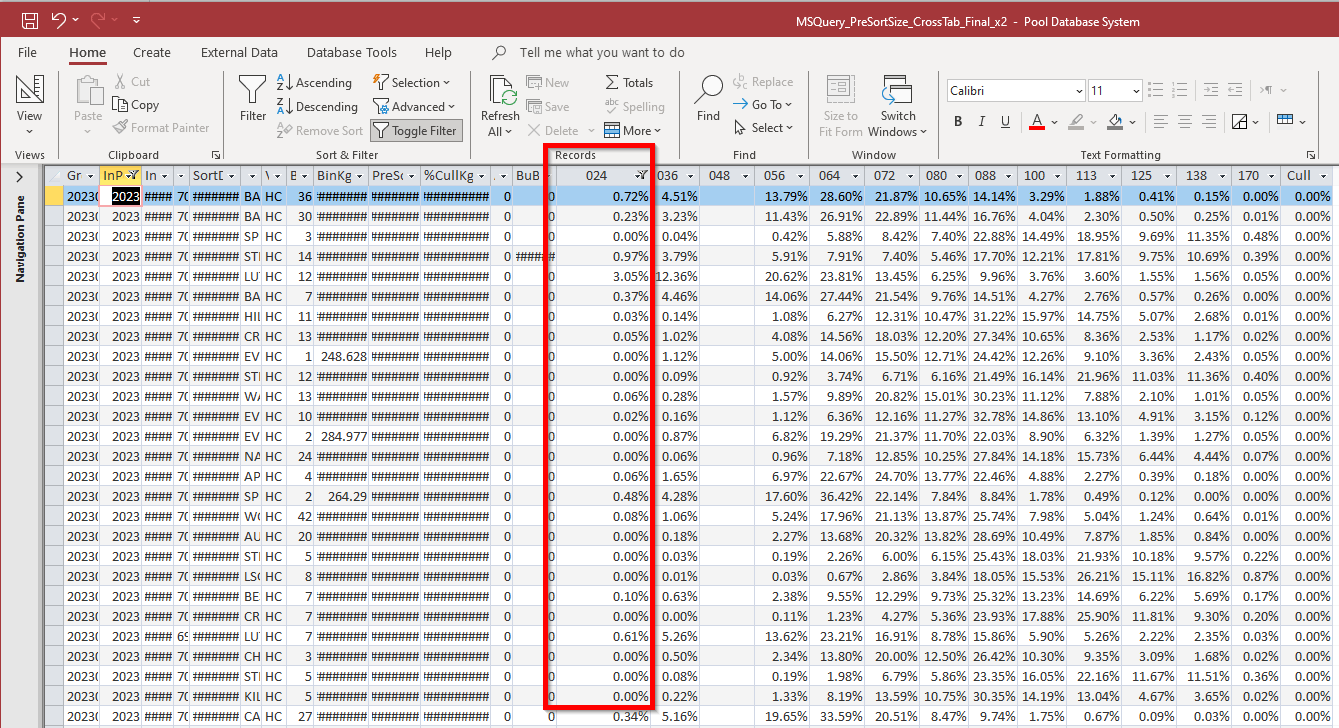The width and height of the screenshot is (1339, 728).
Task: Open the Database Tools tab
Action: tap(352, 52)
